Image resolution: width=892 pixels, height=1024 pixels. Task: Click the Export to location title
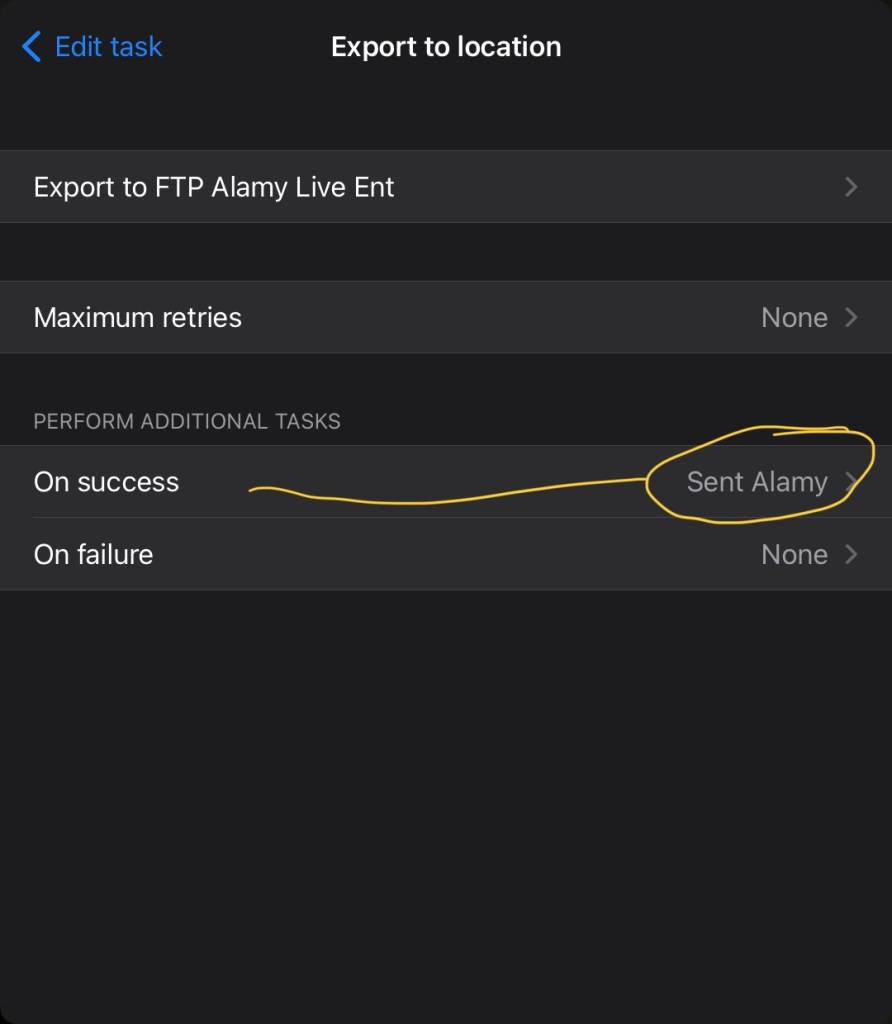(446, 47)
